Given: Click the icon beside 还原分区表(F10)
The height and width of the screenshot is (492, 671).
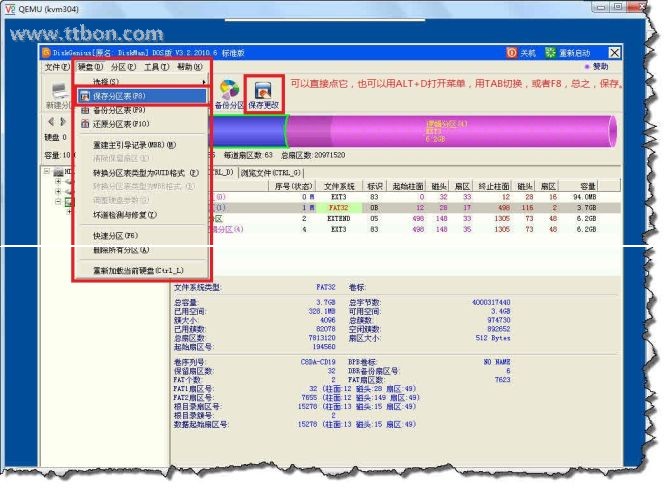Looking at the screenshot, I should point(85,124).
